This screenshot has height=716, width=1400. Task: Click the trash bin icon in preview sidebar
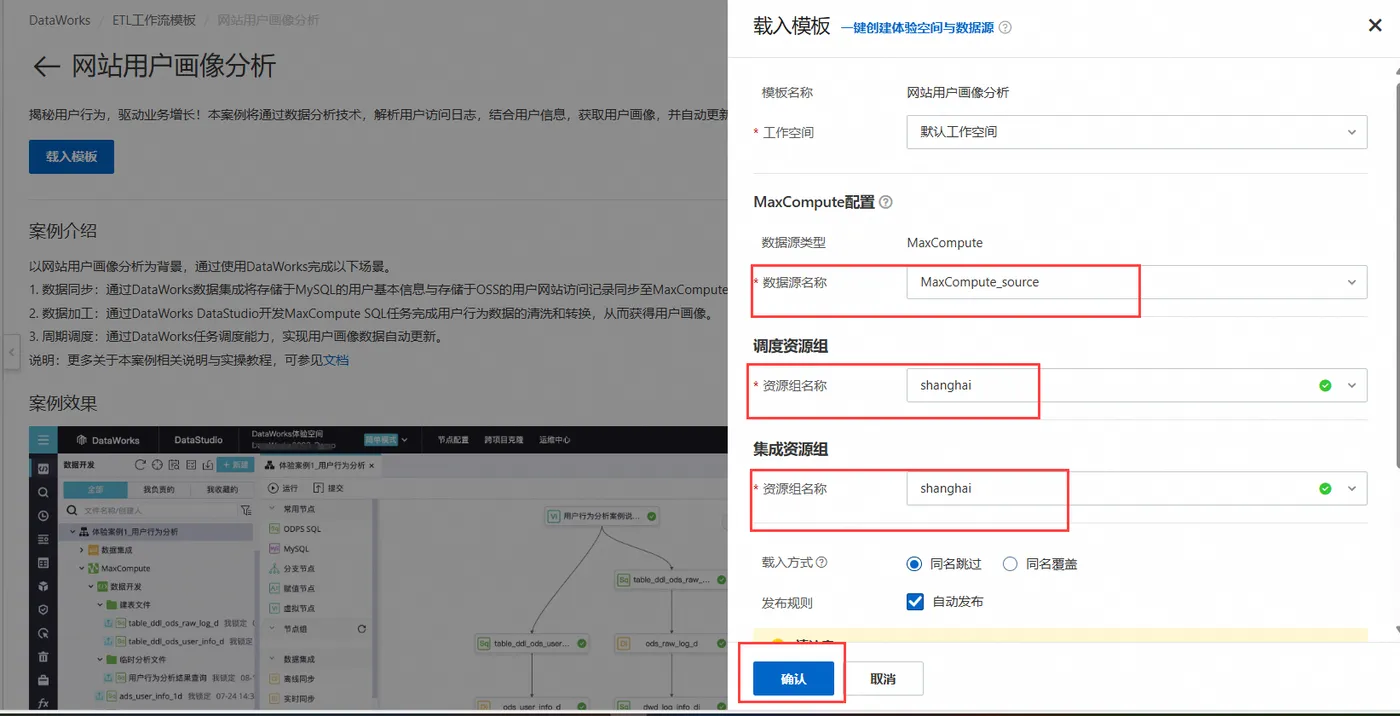(x=43, y=657)
